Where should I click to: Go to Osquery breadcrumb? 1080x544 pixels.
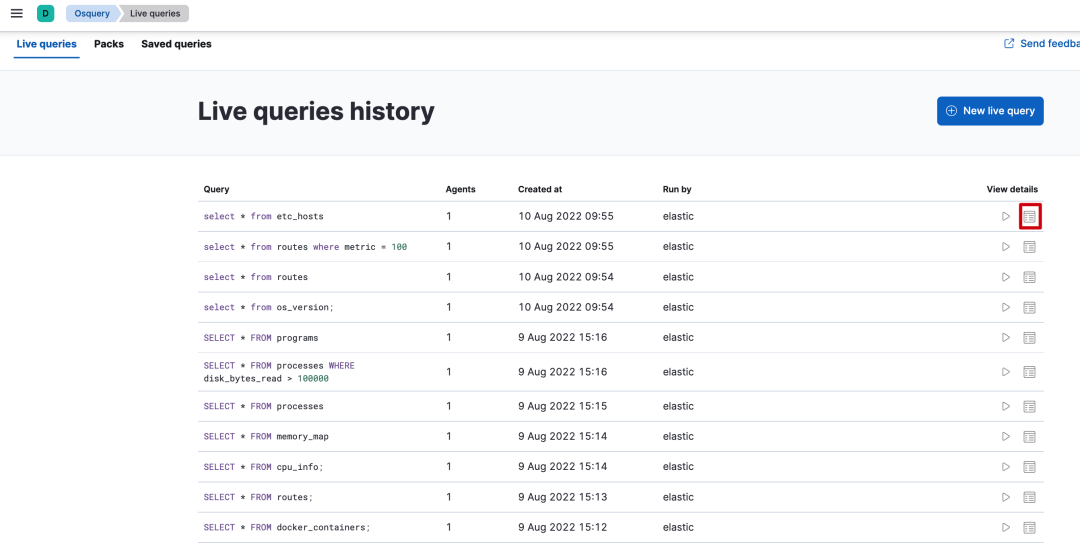click(x=91, y=13)
